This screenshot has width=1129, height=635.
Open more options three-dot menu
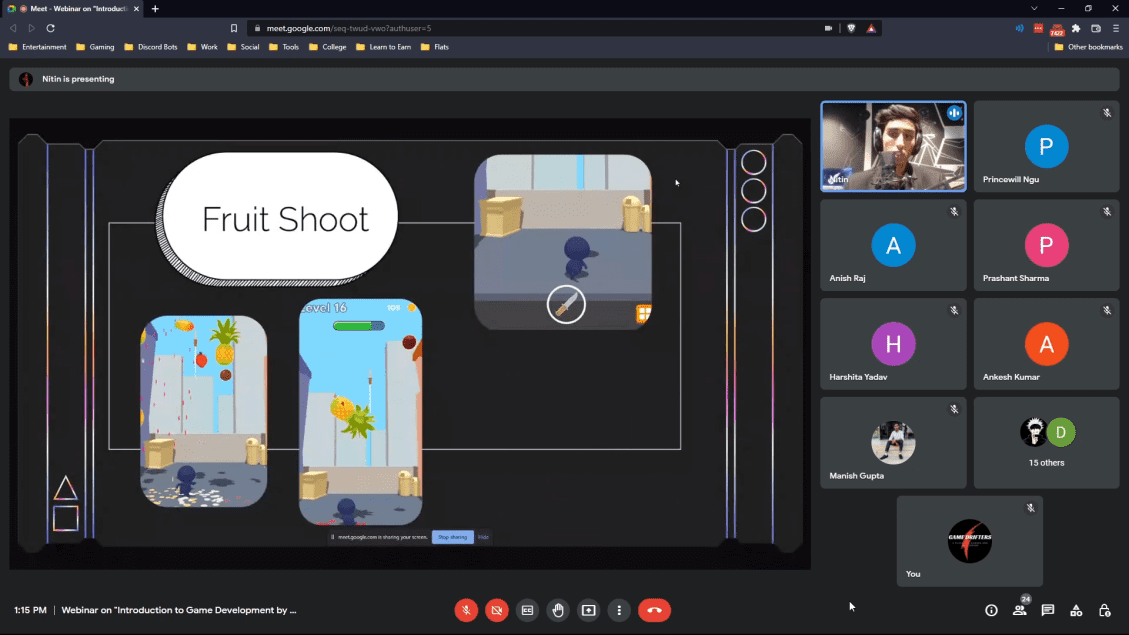tap(619, 610)
